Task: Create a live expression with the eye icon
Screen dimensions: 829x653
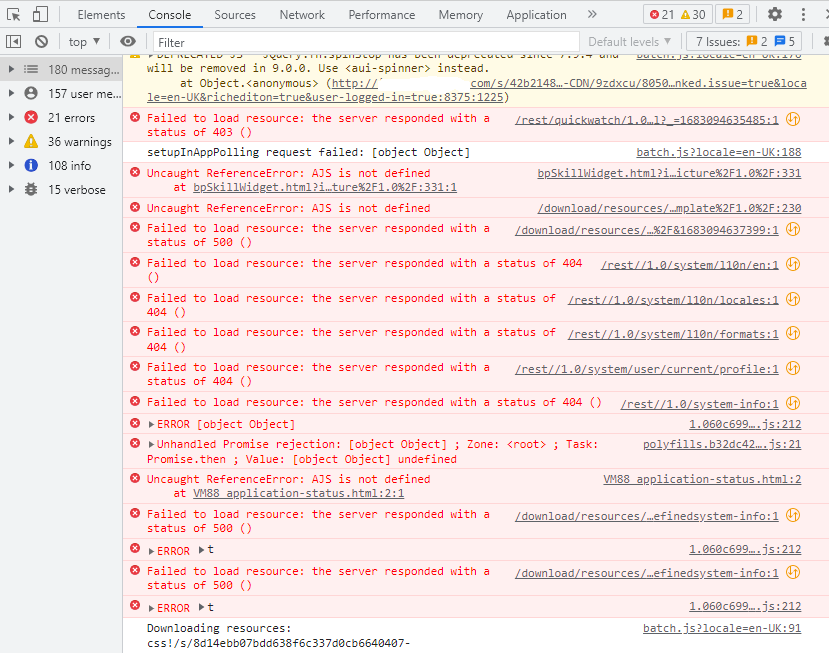Action: (x=122, y=41)
